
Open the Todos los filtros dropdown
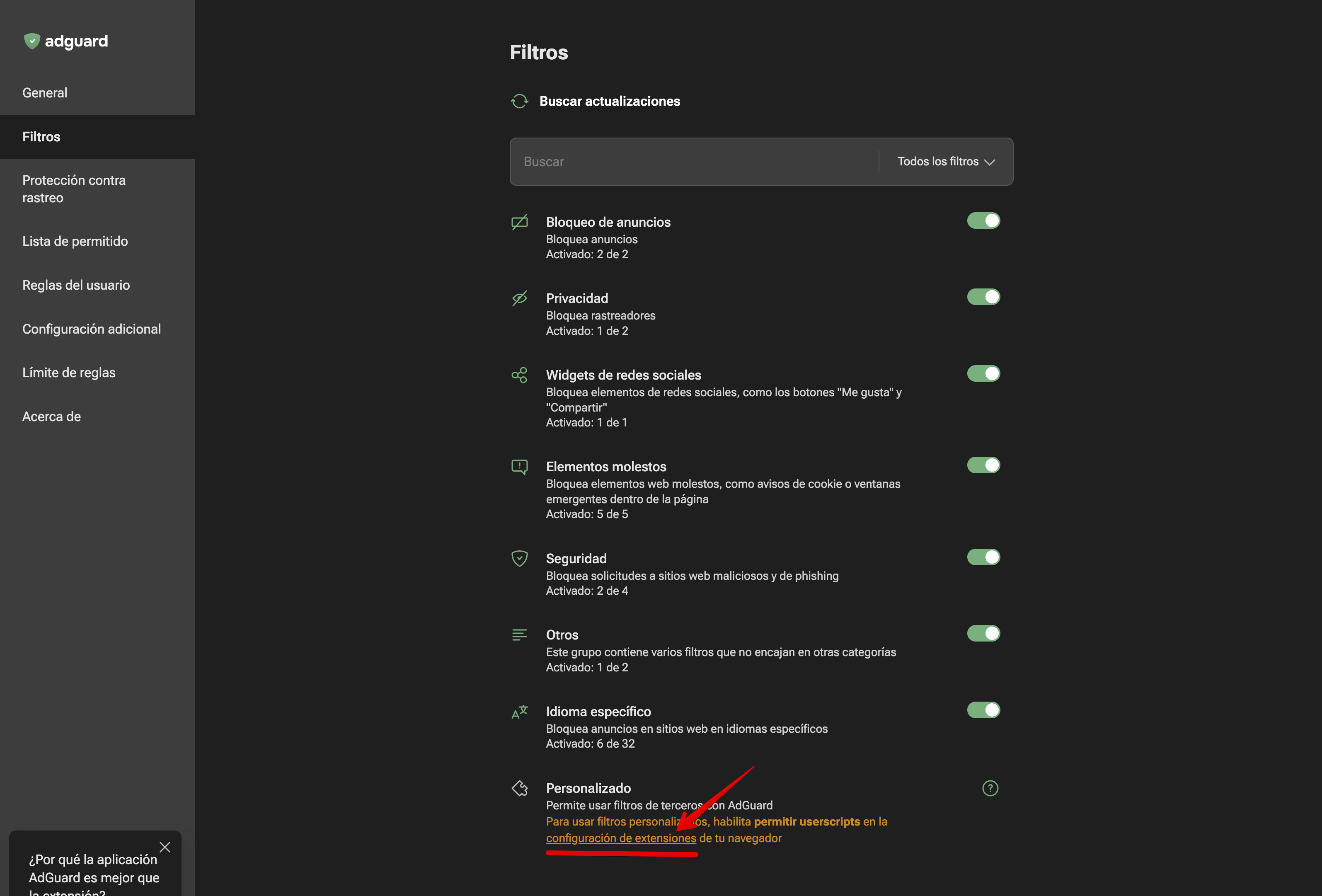945,162
